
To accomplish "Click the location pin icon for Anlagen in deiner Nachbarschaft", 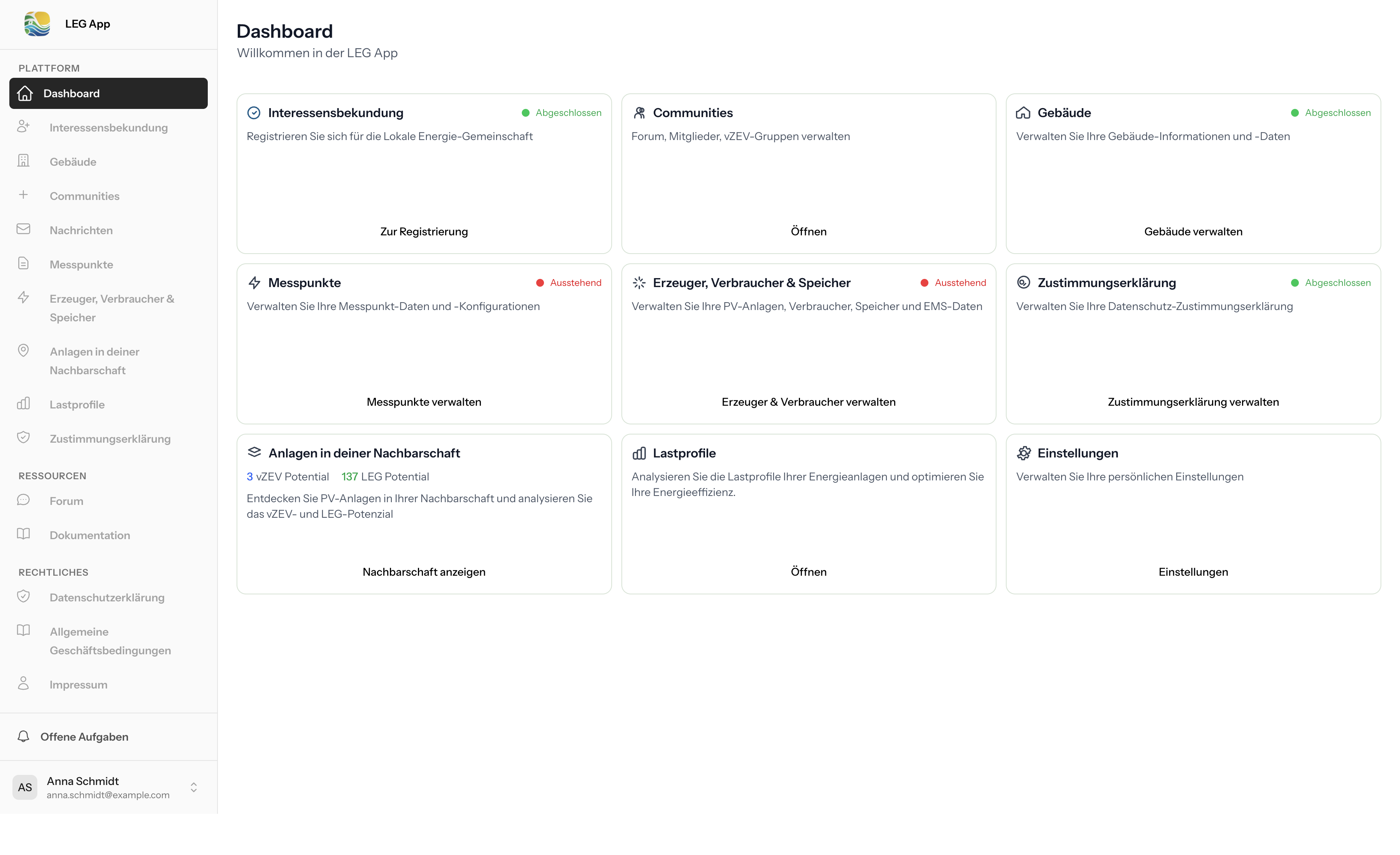I will (x=23, y=350).
